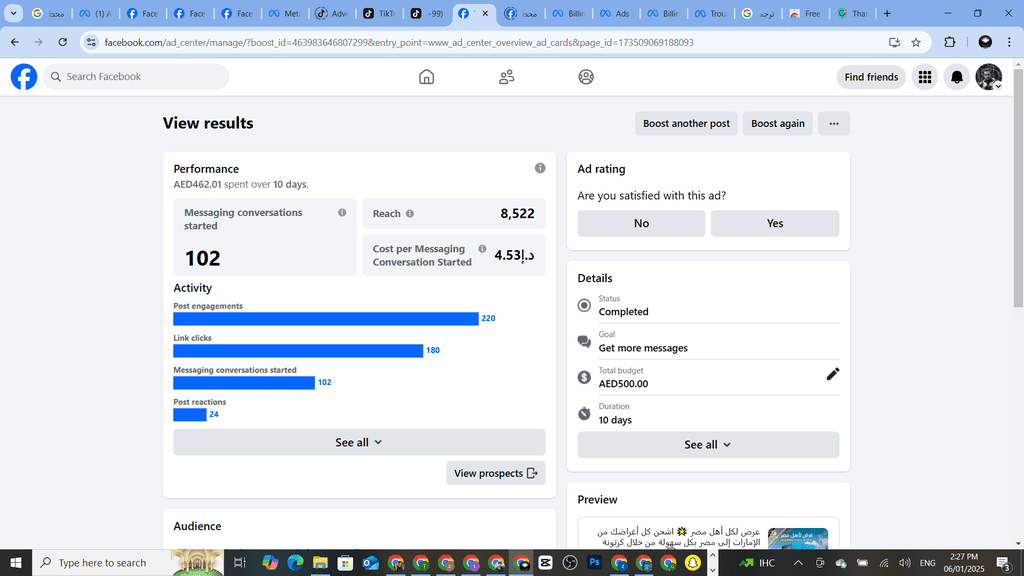Click the Boost again button

click(x=778, y=123)
